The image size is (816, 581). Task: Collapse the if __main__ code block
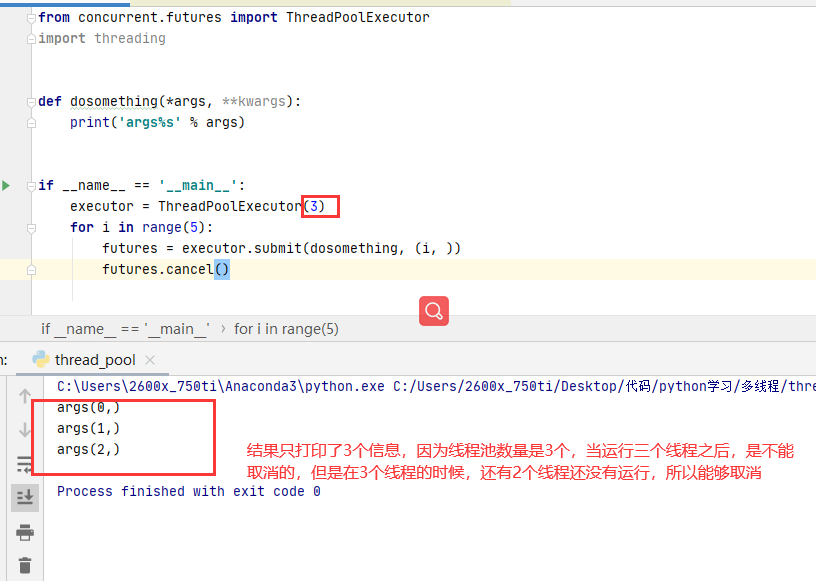click(31, 185)
